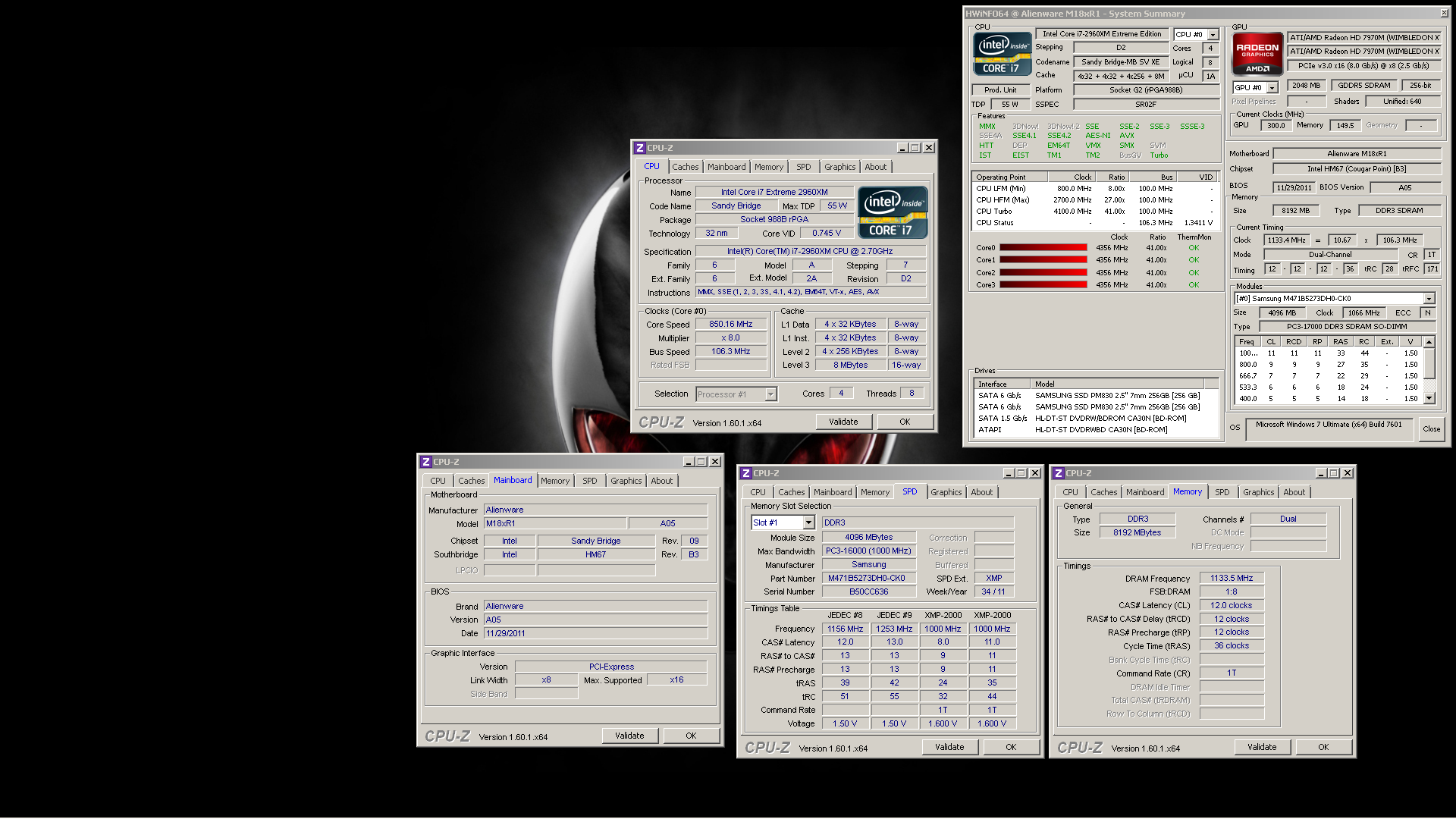
Task: Close the CPU-Z CPU tab window
Action: [929, 148]
